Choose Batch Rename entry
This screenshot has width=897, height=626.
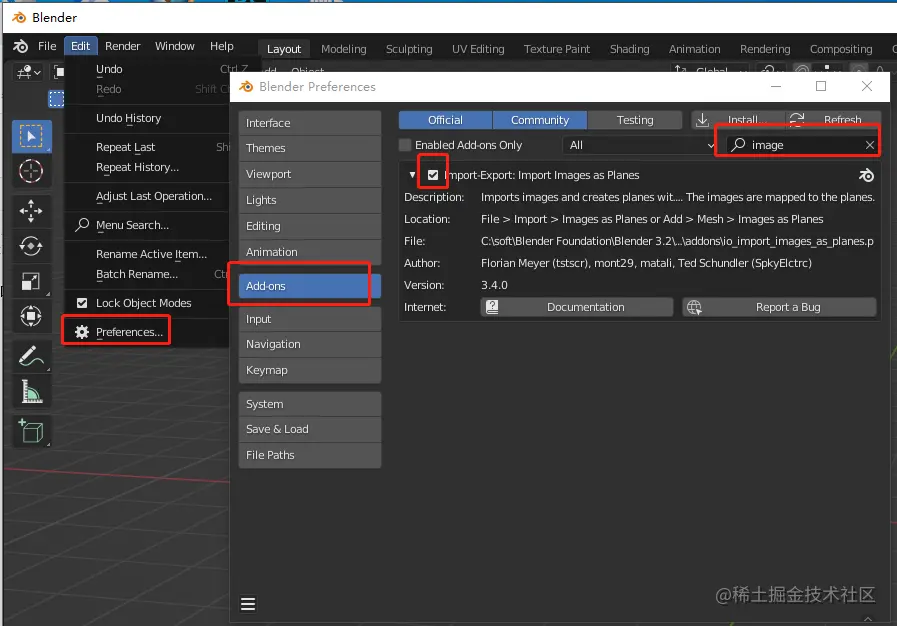[x=147, y=274]
